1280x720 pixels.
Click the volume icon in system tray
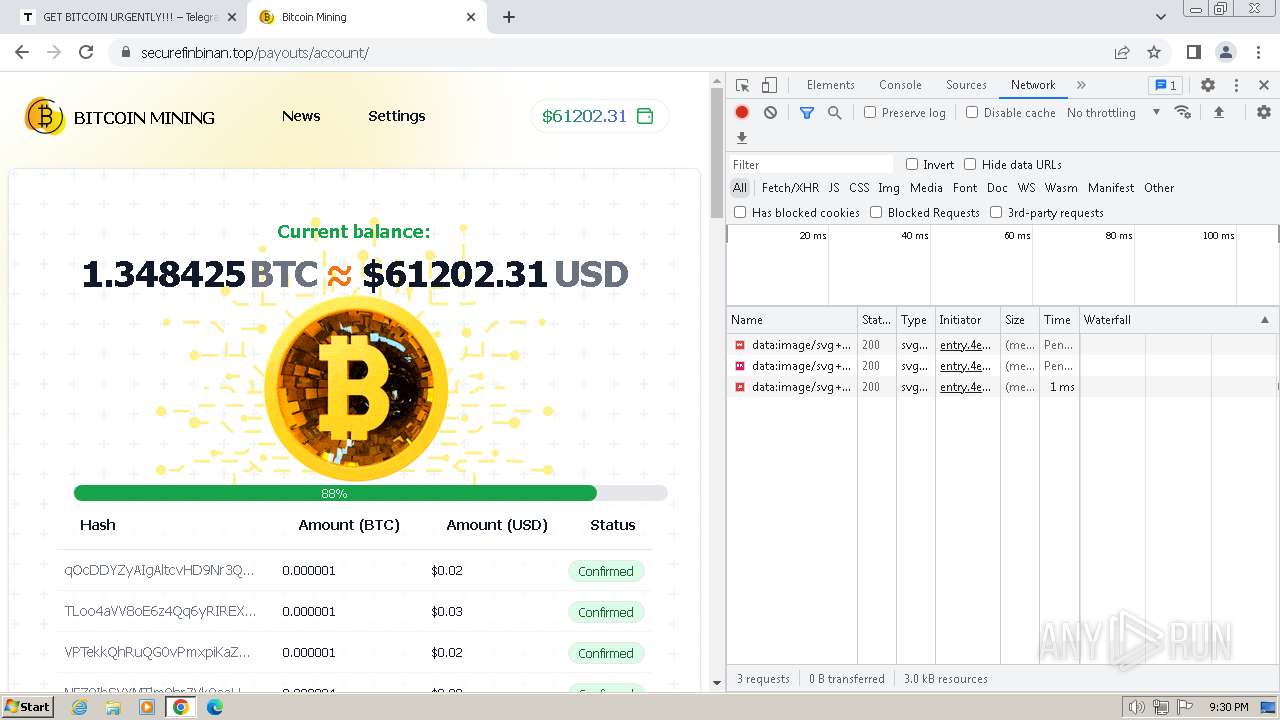pyautogui.click(x=1136, y=707)
